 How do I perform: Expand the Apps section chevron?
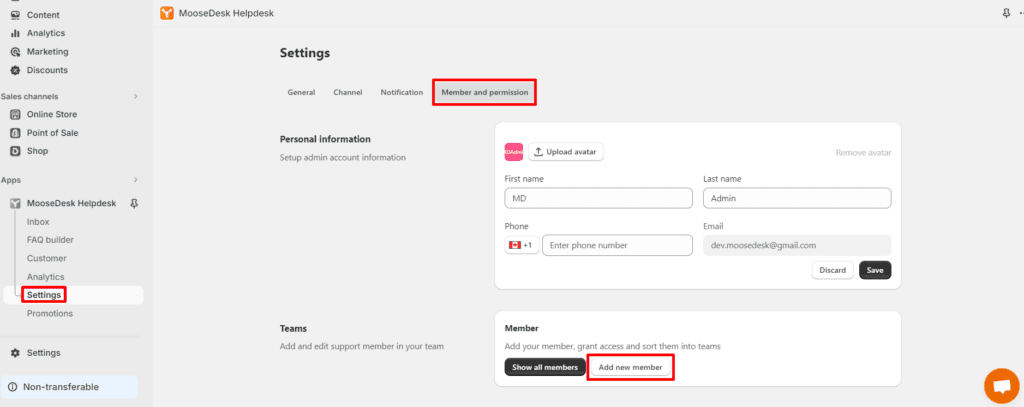[136, 180]
